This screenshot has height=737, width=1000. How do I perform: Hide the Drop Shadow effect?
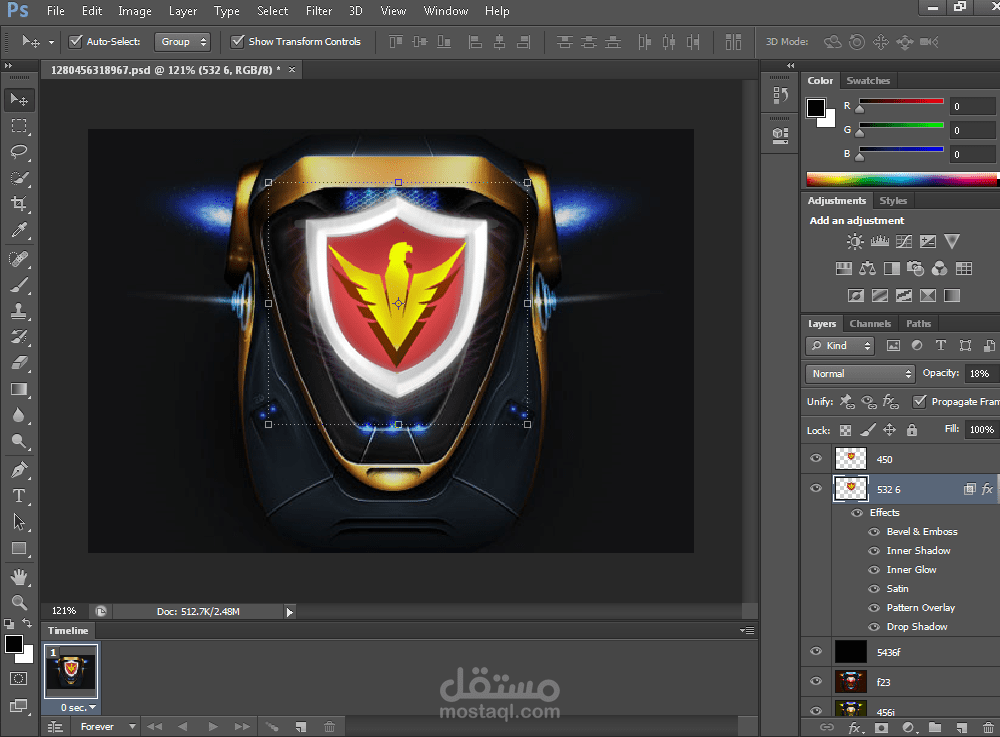coord(874,627)
